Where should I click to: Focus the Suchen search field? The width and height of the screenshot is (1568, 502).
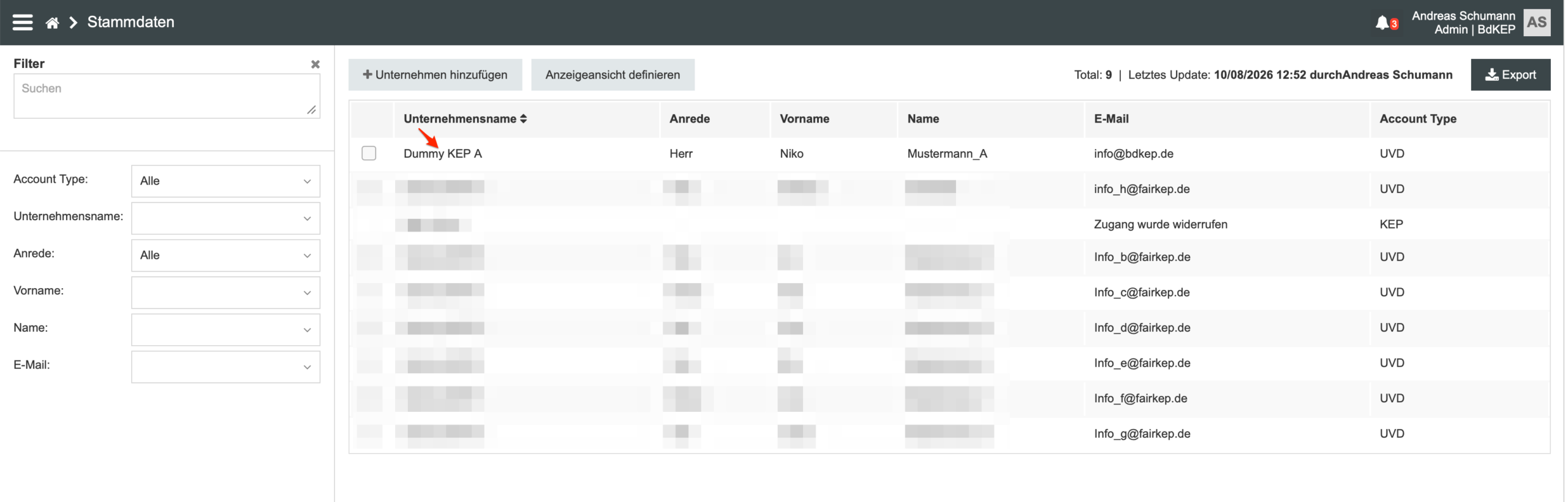(x=167, y=96)
